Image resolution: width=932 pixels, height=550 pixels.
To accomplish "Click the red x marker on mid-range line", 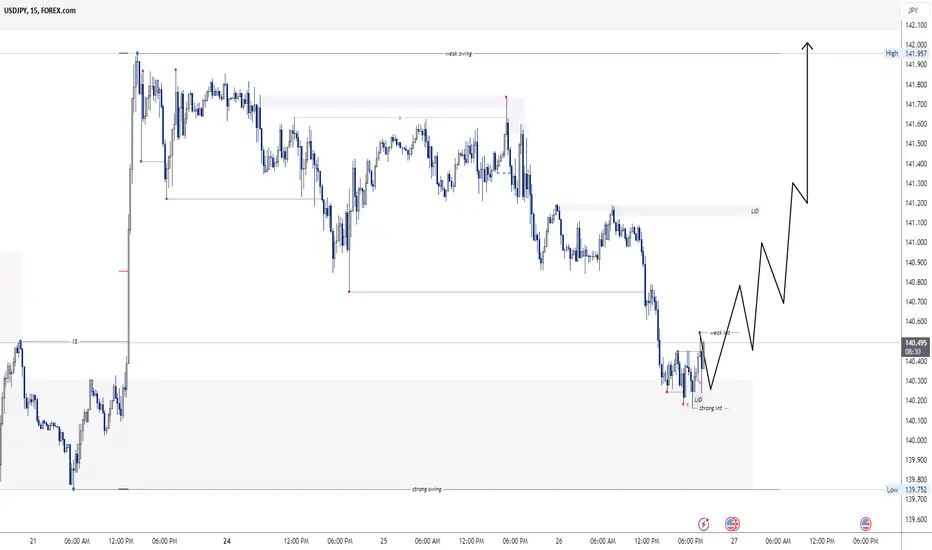I will point(400,118).
